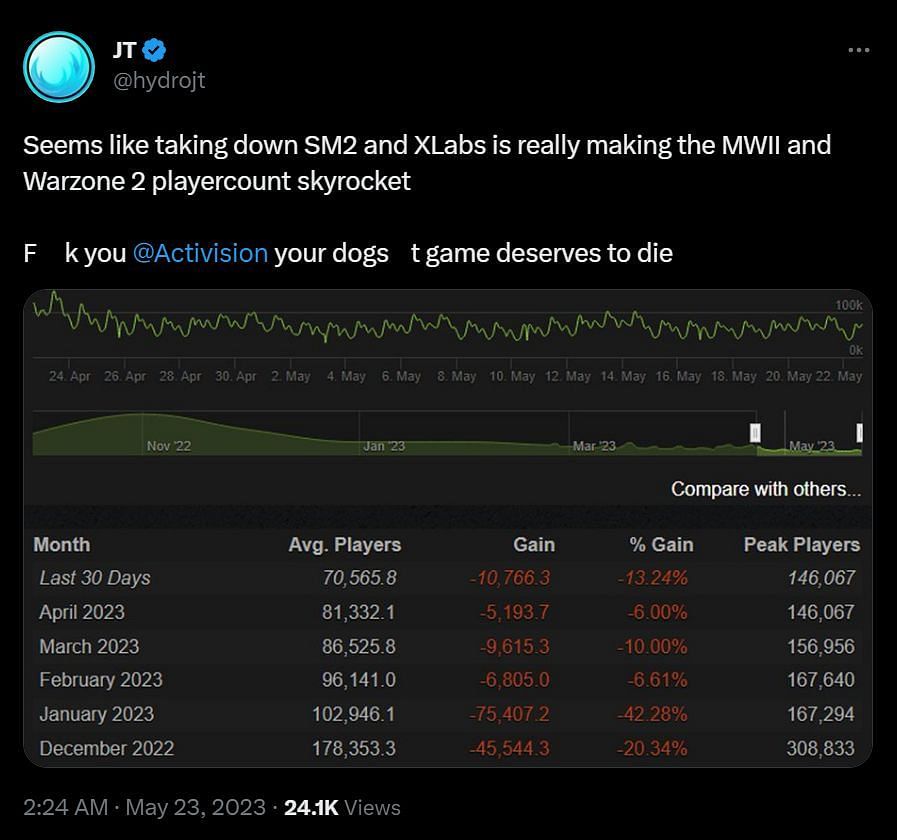This screenshot has width=897, height=840.
Task: Click Compare with others link
Action: (x=765, y=489)
